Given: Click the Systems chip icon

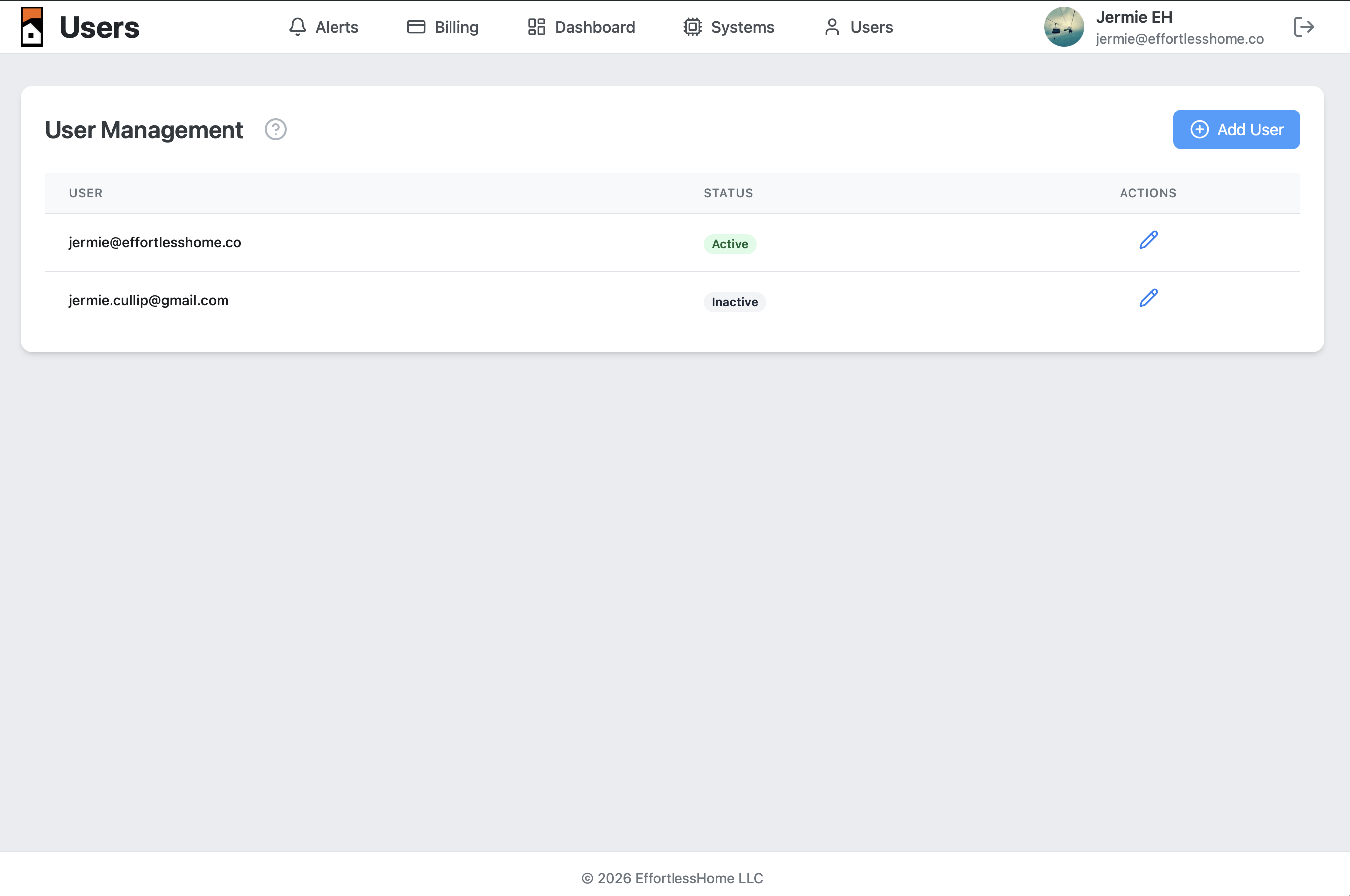Looking at the screenshot, I should [692, 26].
